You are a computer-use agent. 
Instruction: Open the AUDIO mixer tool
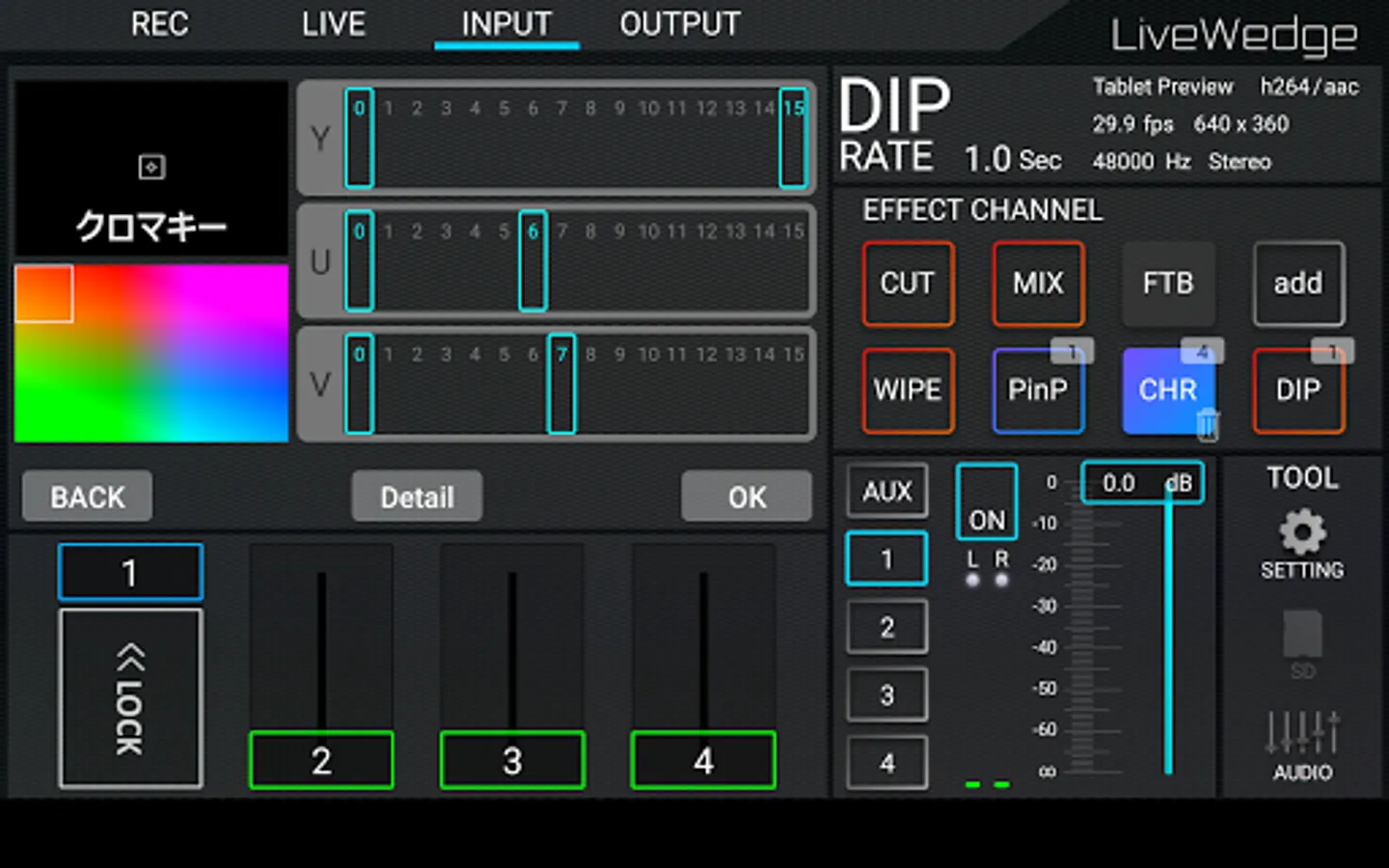coord(1302,746)
